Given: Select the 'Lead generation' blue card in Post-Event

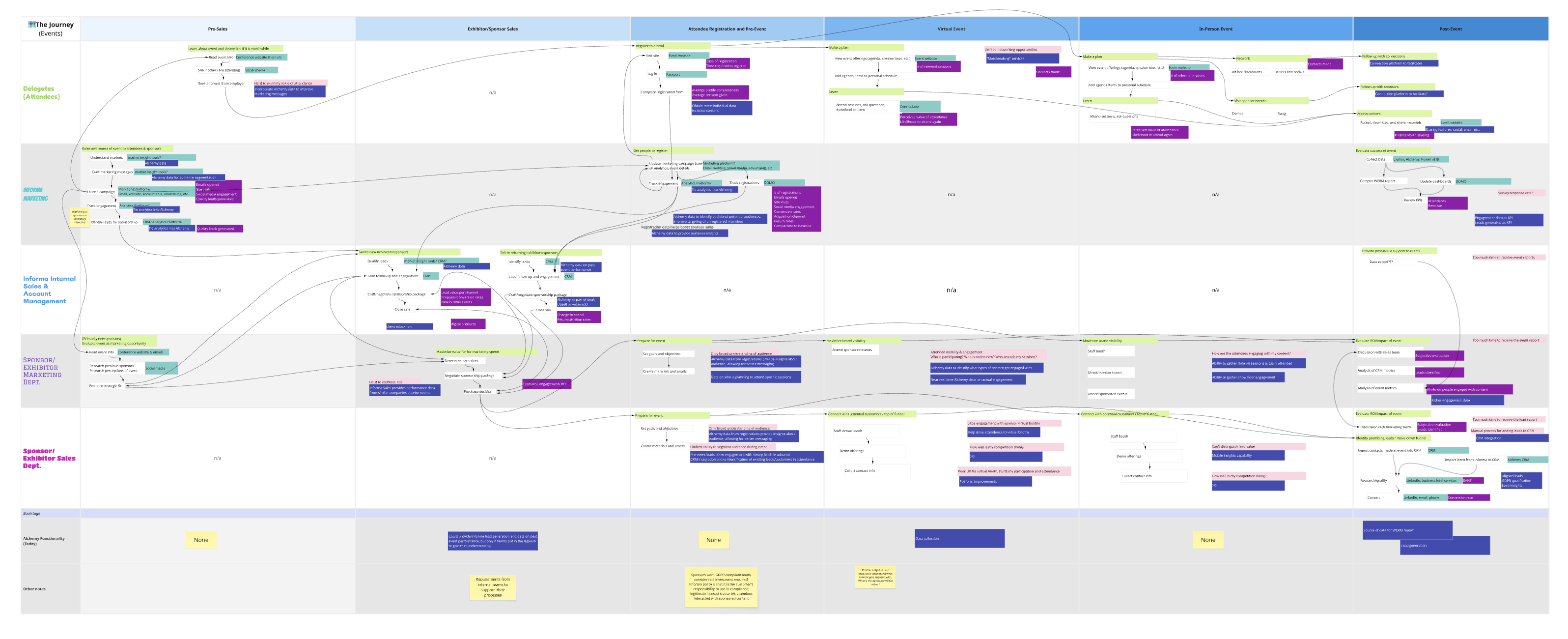Looking at the screenshot, I should point(1444,545).
